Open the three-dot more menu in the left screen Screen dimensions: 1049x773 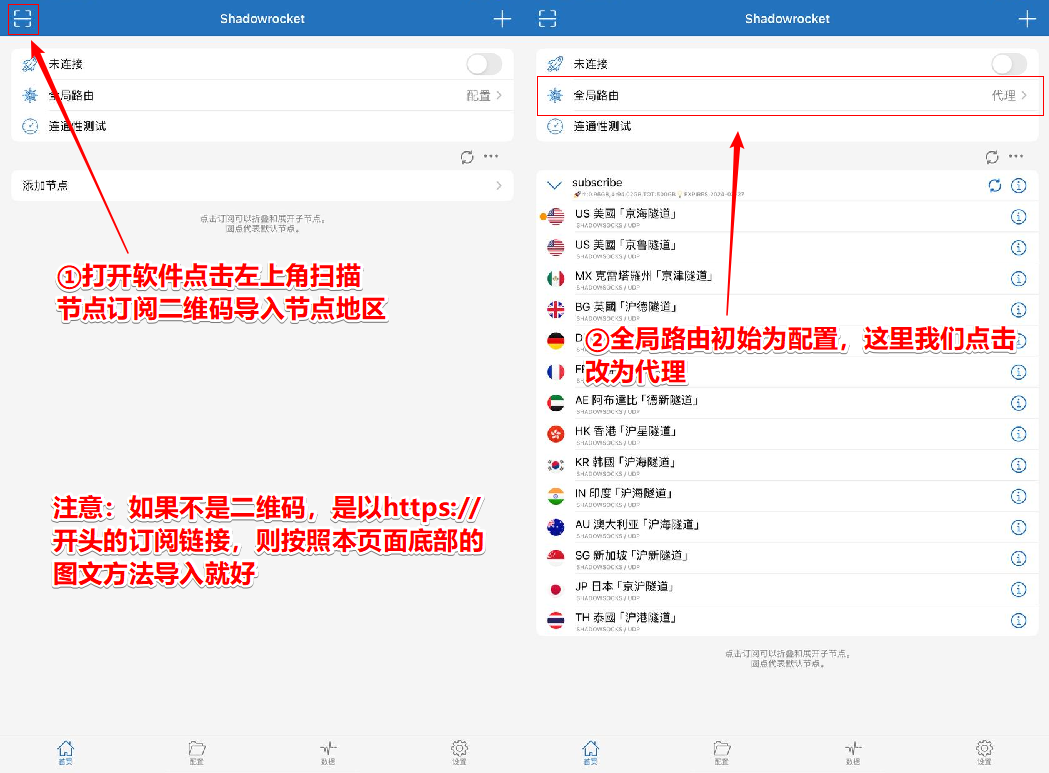tap(491, 156)
